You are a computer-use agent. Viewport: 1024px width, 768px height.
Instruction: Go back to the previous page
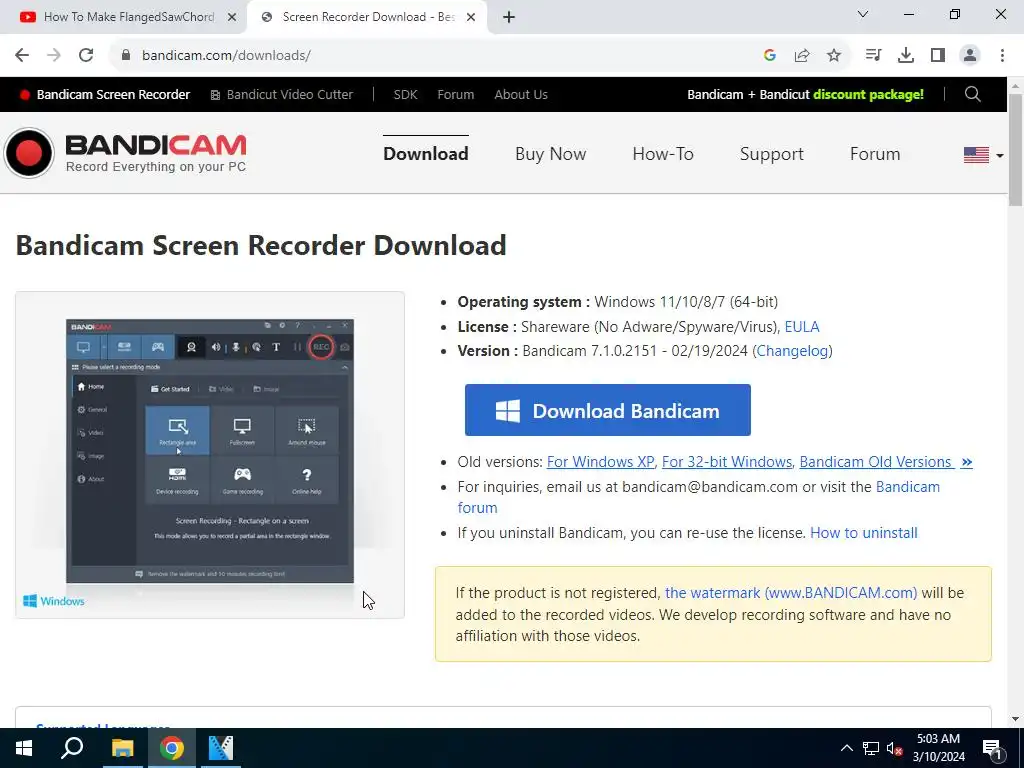[x=22, y=55]
